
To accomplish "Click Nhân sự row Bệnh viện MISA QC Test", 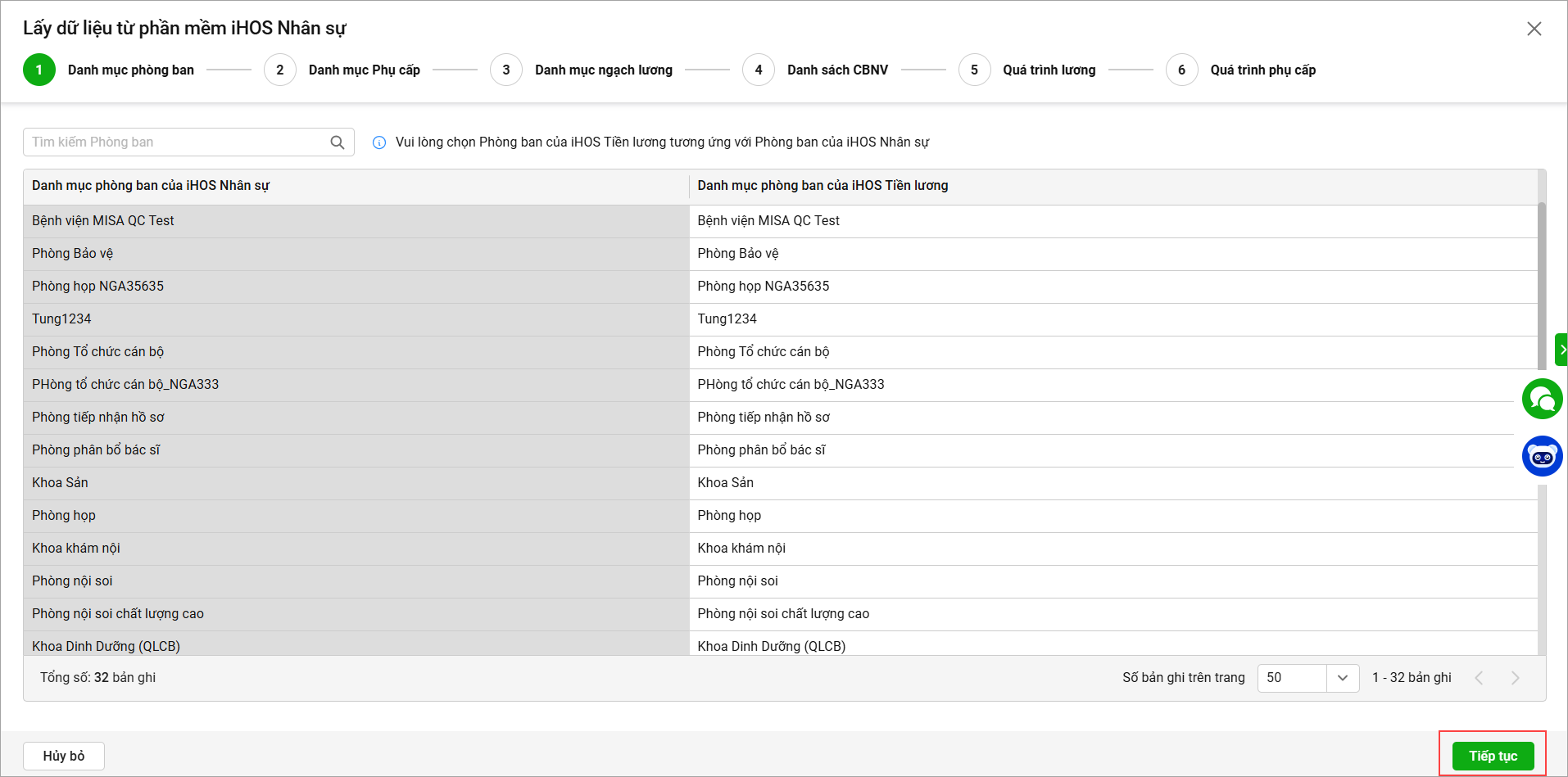I will [x=356, y=221].
